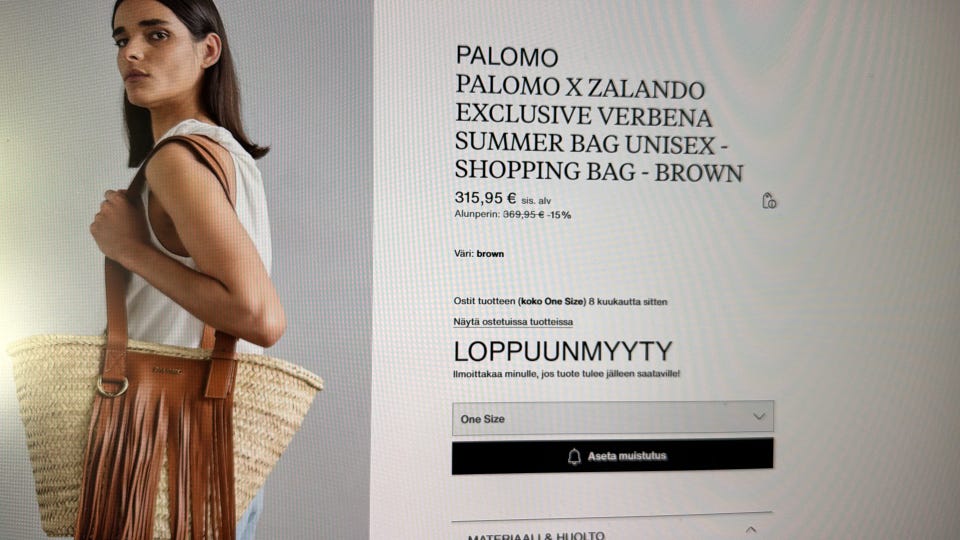This screenshot has height=540, width=960.
Task: Collapse Materiaali & huolto with chevron arrow
Action: (751, 530)
